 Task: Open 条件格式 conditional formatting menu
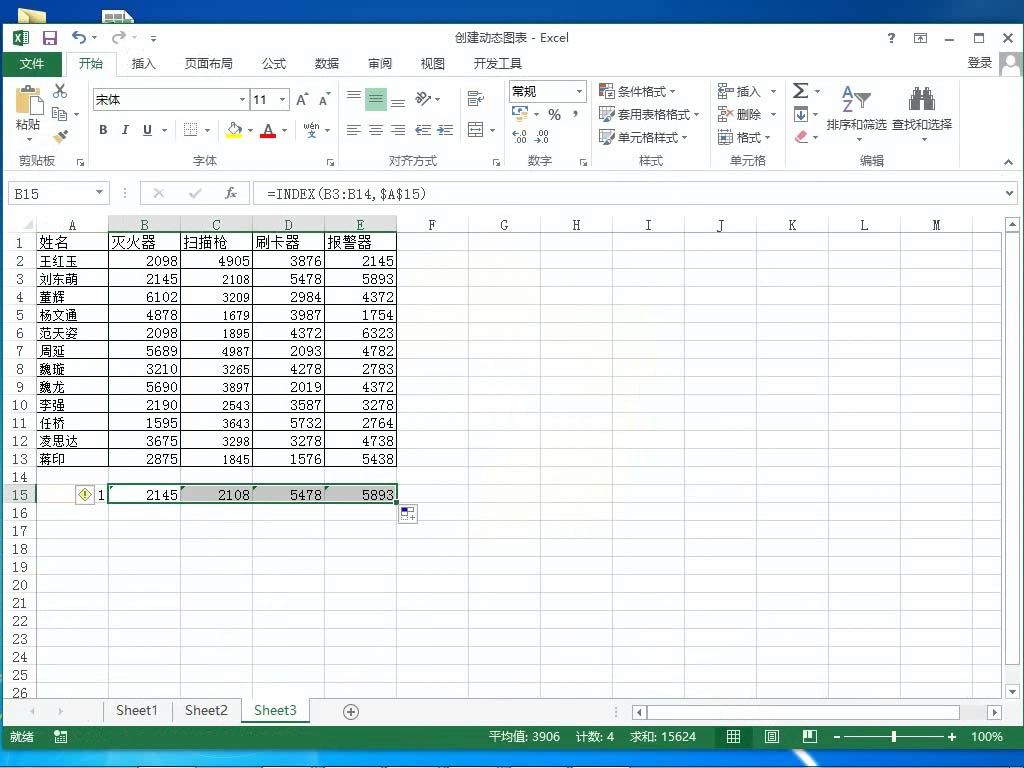point(637,91)
